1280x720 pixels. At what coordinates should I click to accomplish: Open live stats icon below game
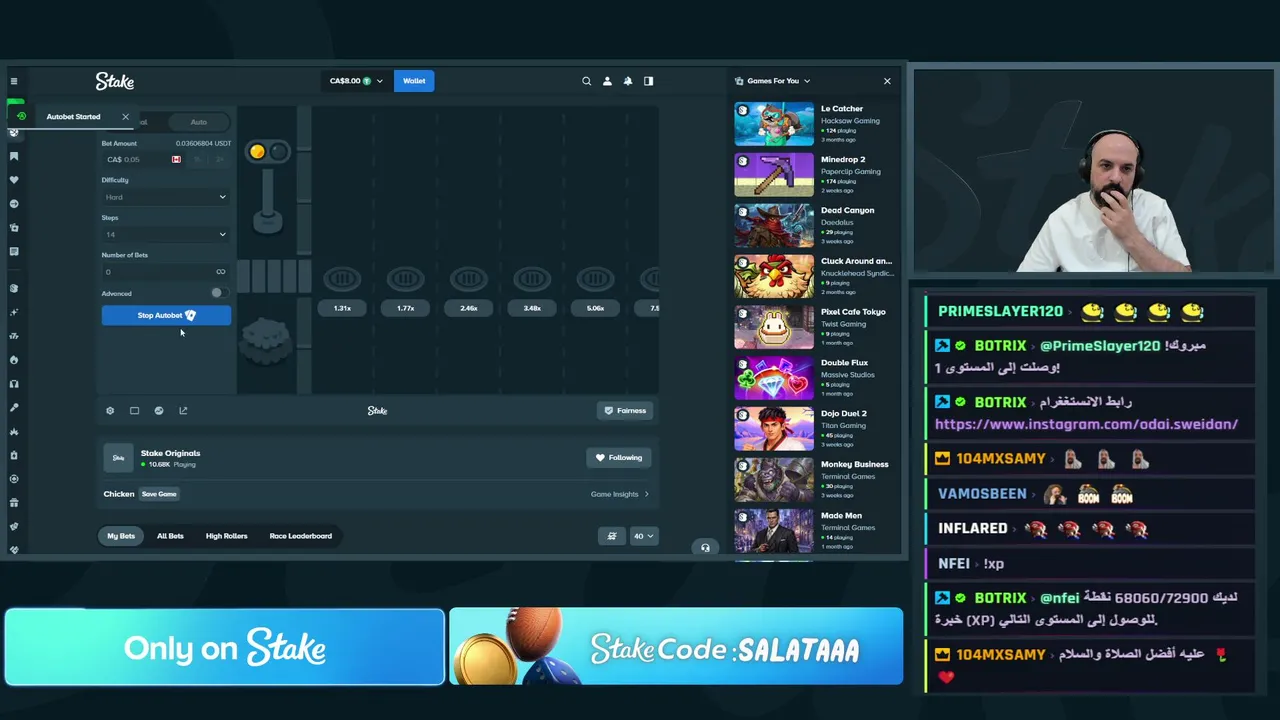[x=159, y=411]
